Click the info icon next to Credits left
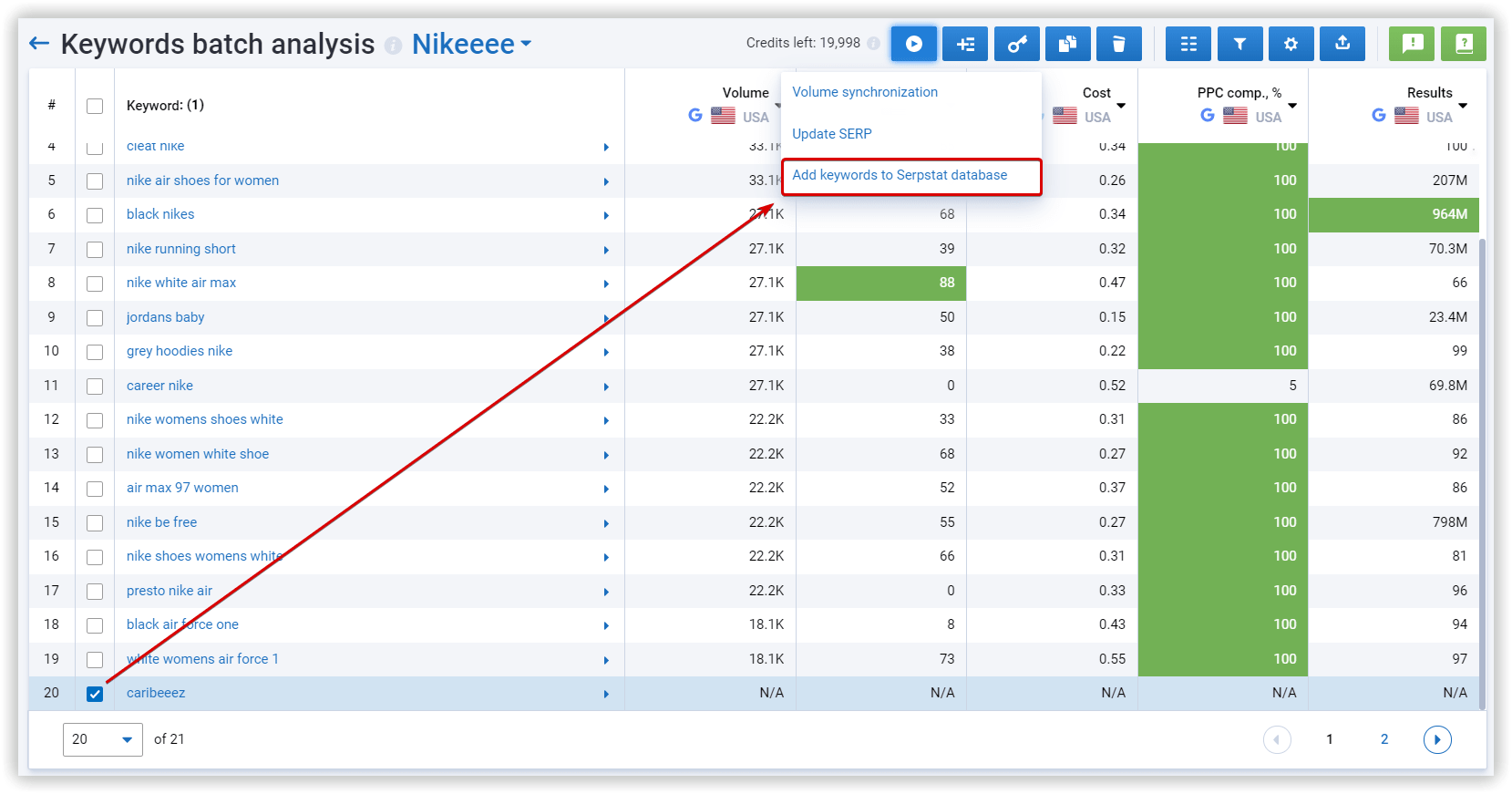Image resolution: width=1512 pixels, height=794 pixels. pos(873,43)
